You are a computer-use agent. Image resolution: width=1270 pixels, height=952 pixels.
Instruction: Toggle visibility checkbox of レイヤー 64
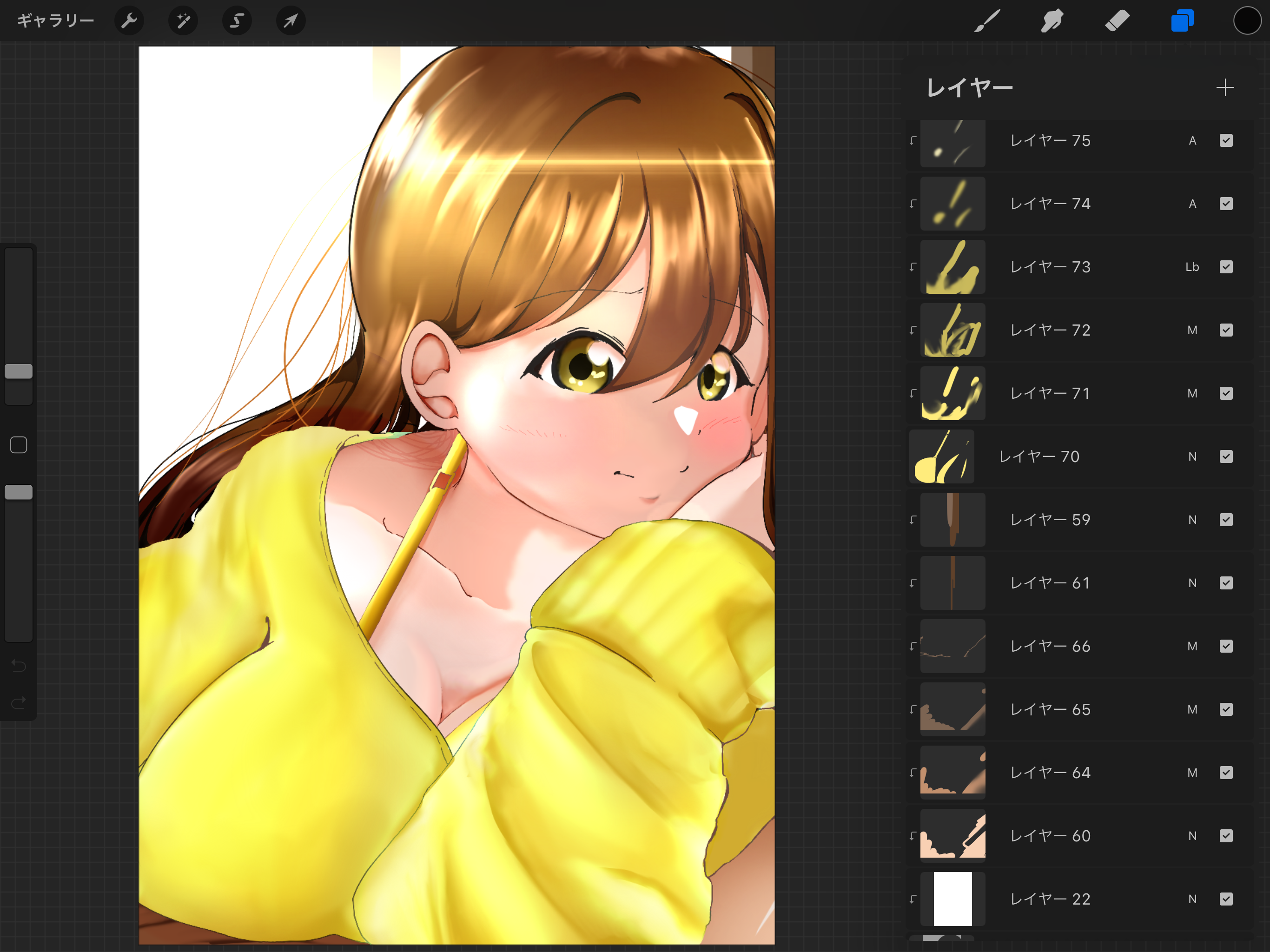[1226, 772]
